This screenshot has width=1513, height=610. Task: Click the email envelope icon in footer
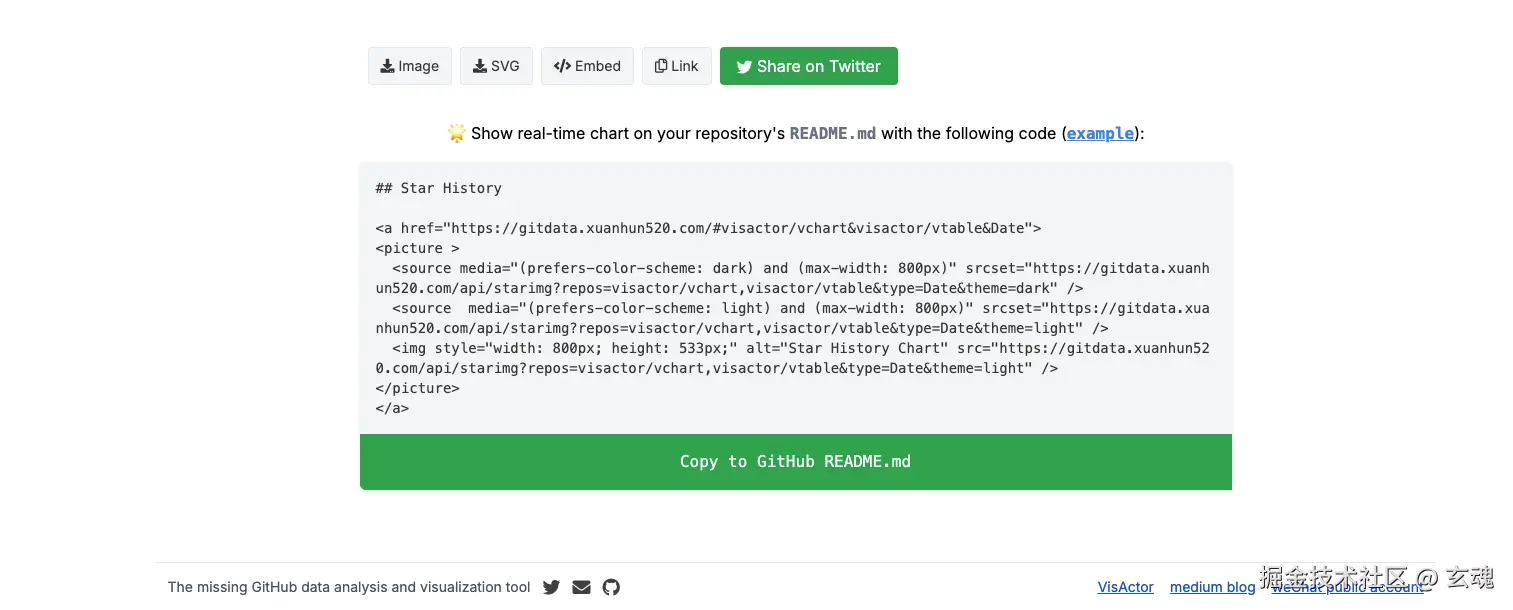[x=581, y=587]
